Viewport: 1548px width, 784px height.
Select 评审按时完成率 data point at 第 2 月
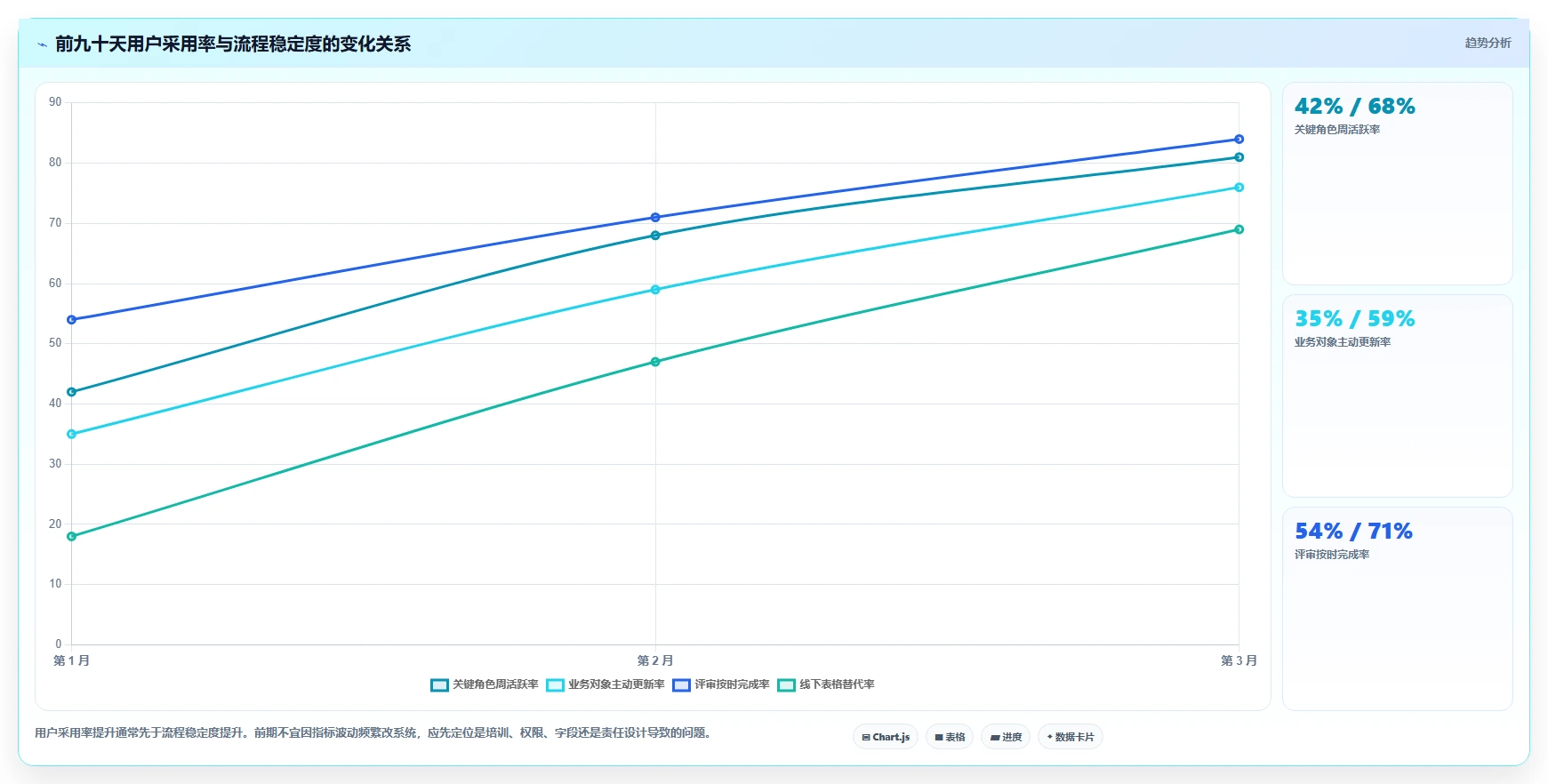655,218
